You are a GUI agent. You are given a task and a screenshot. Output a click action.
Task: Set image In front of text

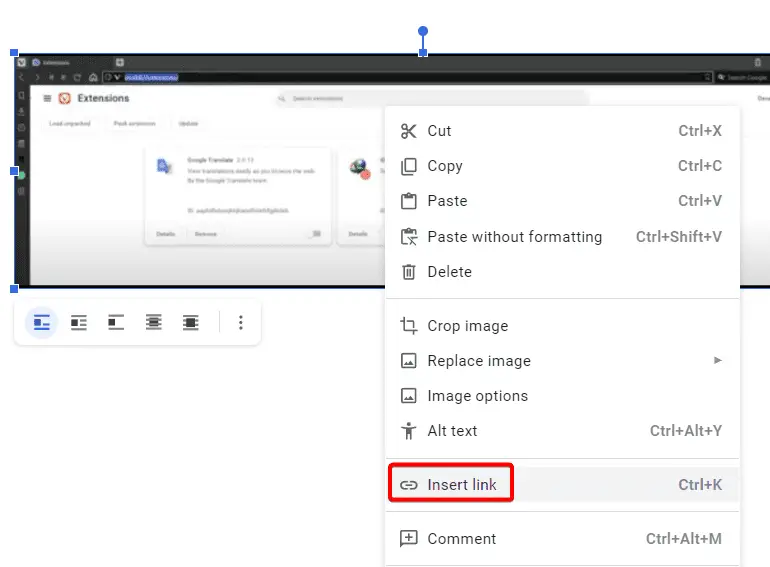click(x=191, y=323)
